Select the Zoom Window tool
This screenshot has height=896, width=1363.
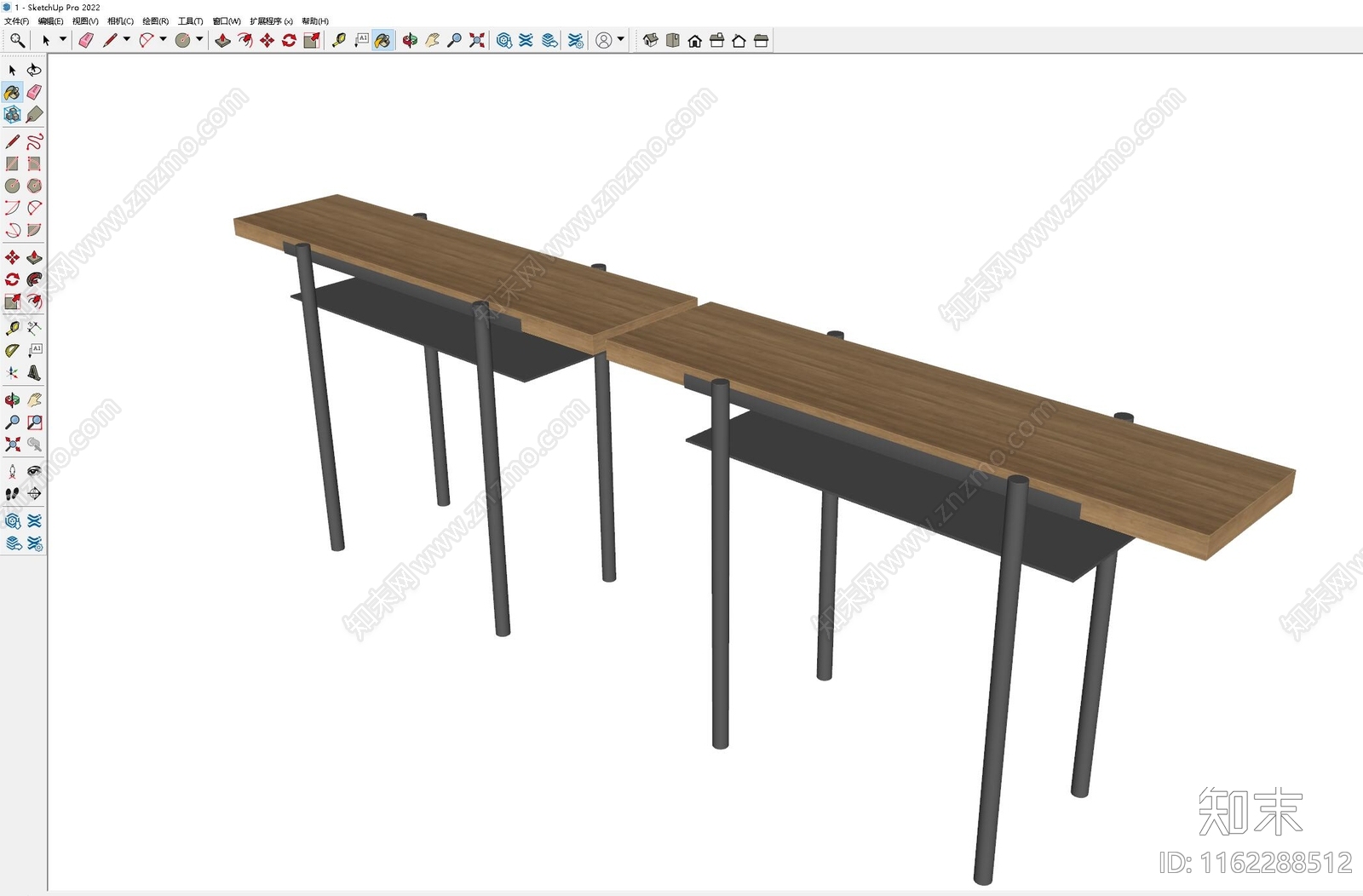coord(34,422)
